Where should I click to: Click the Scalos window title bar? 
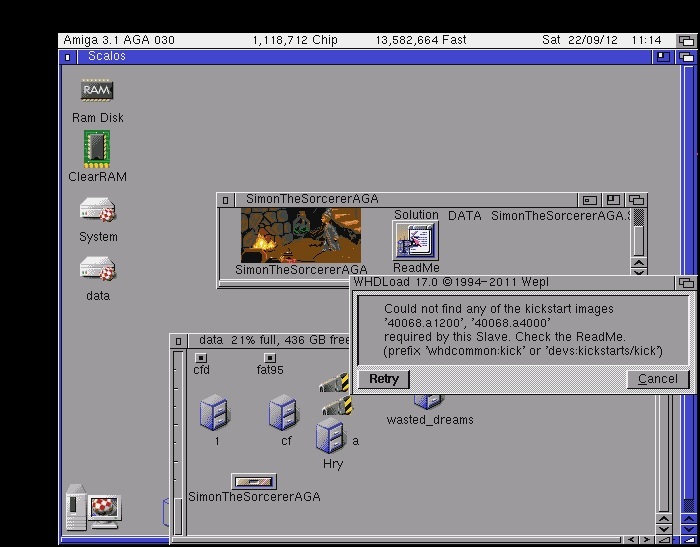pyautogui.click(x=350, y=57)
